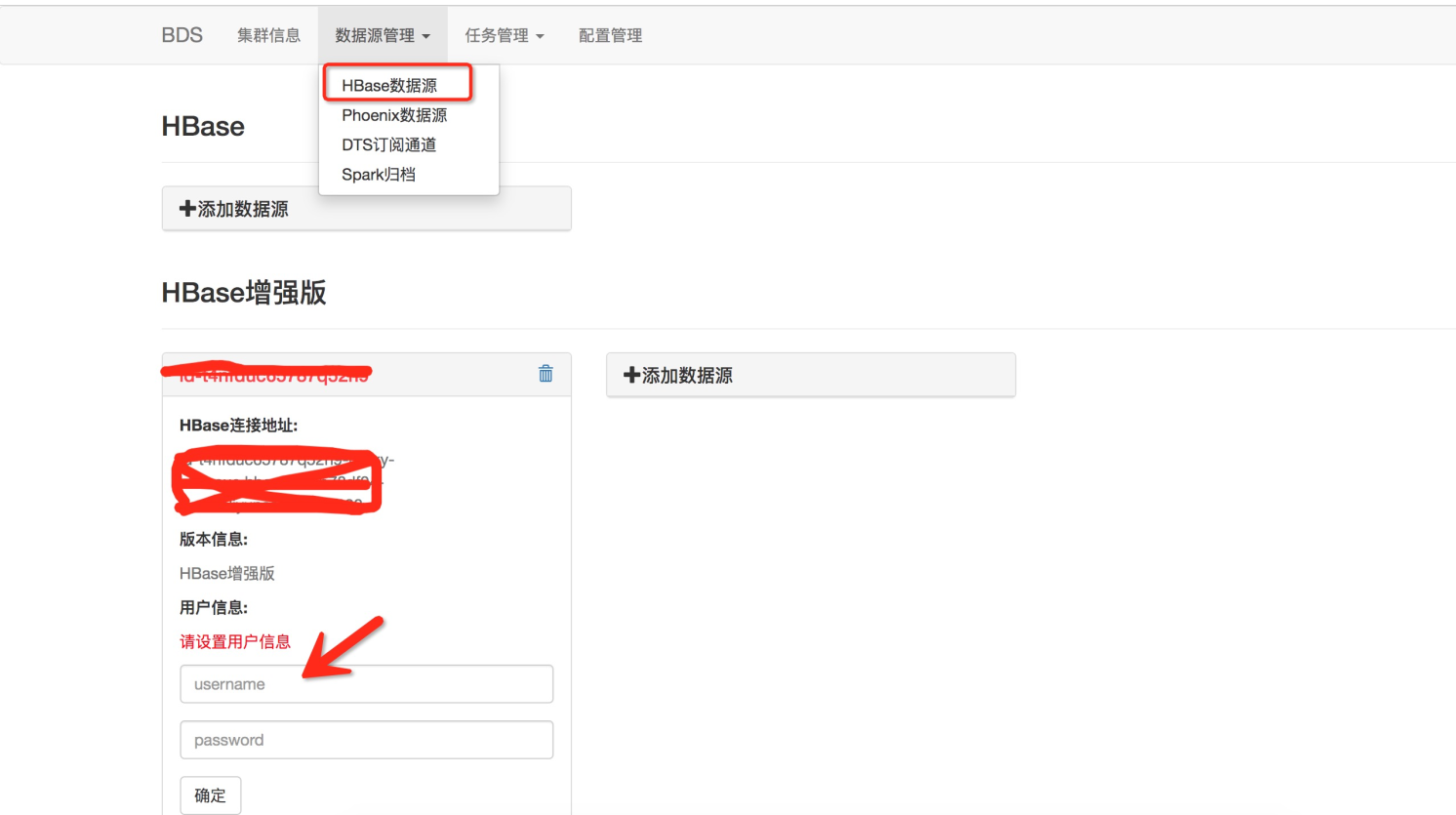Screen dimensions: 1456x815
Task: Open the BDS home link
Action: click(182, 35)
